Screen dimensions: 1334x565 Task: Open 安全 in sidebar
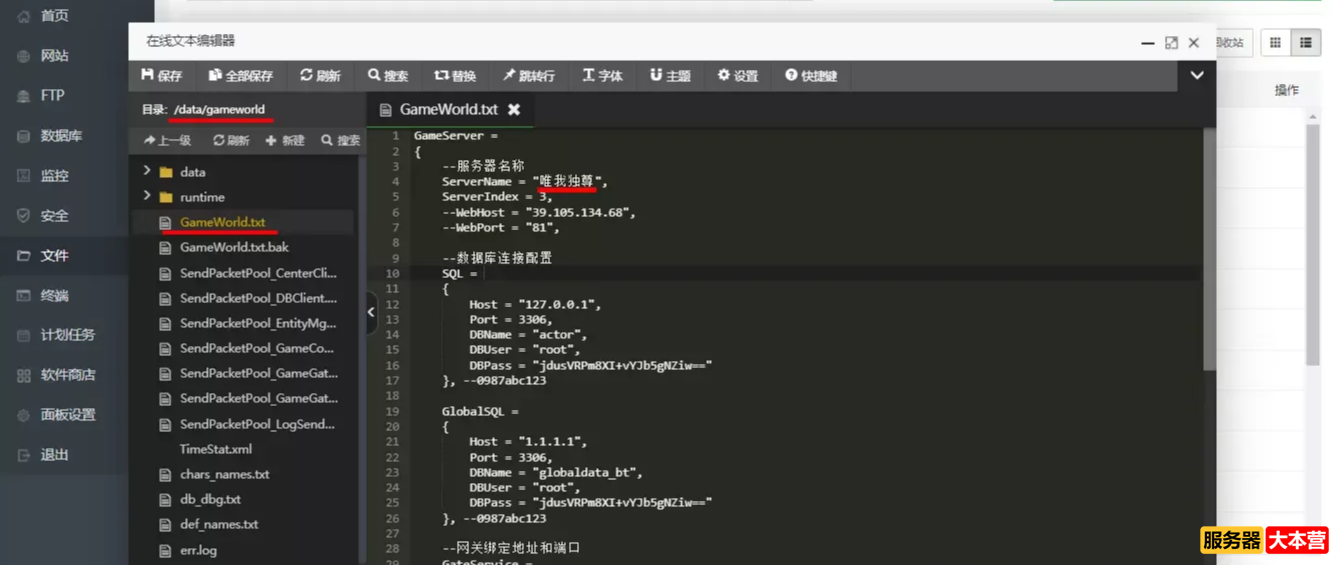click(x=55, y=216)
